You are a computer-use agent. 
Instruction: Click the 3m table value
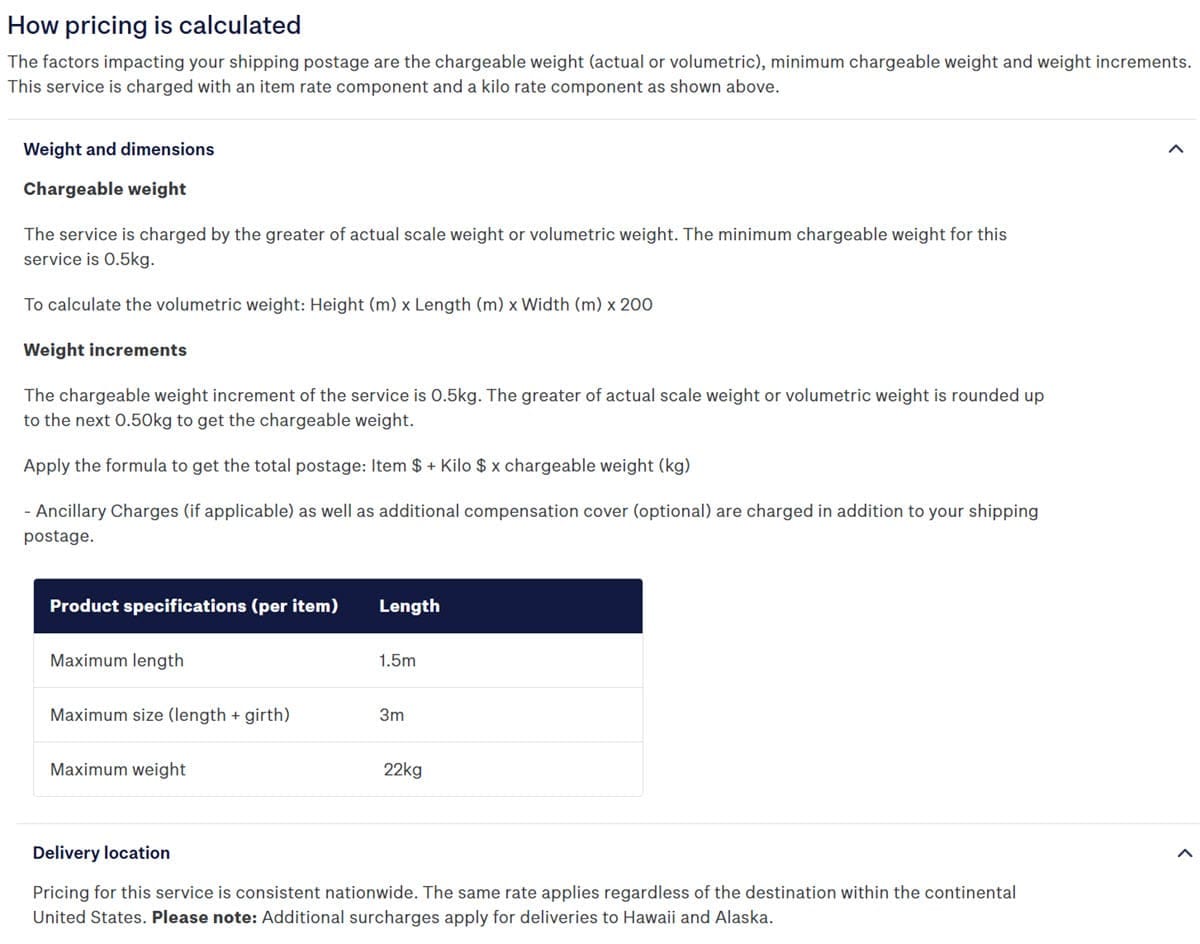(392, 715)
